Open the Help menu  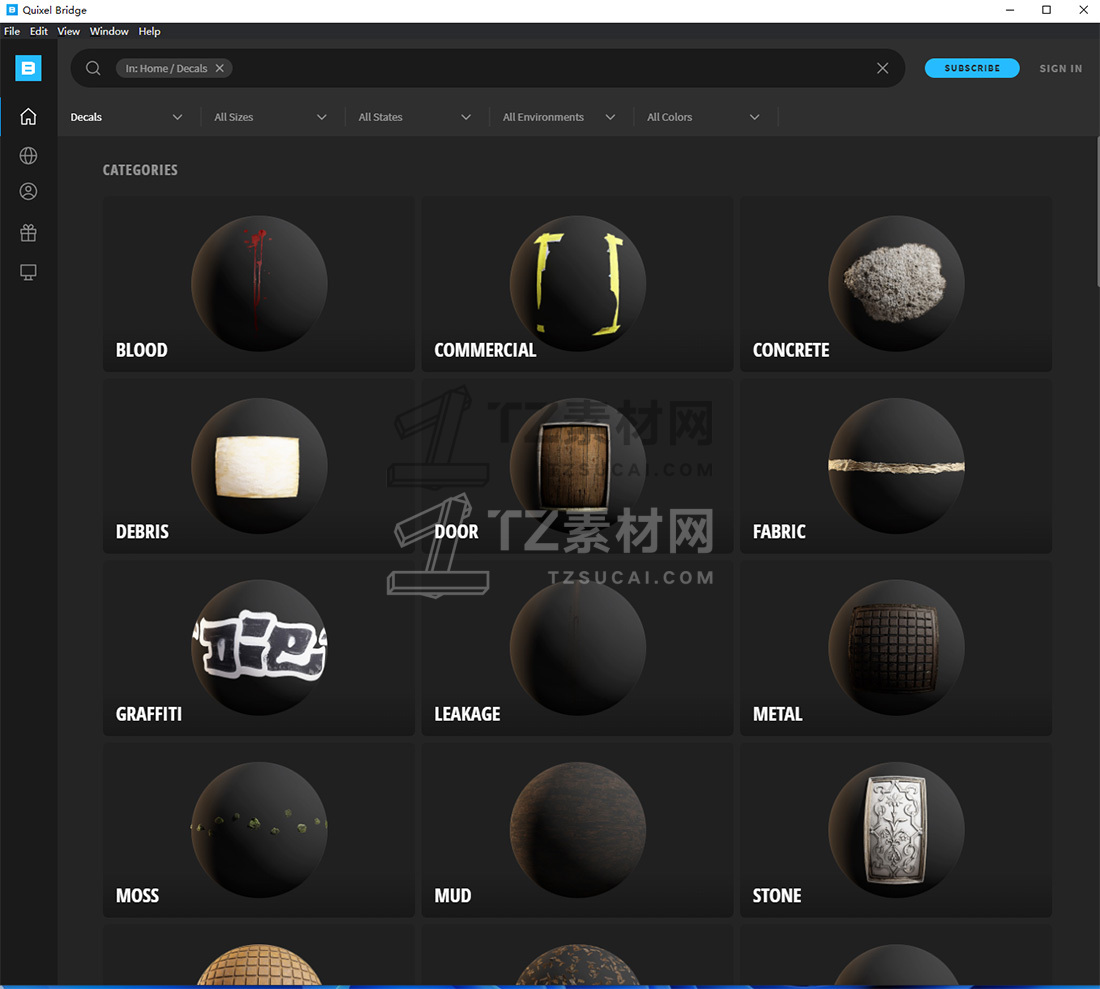pos(149,32)
